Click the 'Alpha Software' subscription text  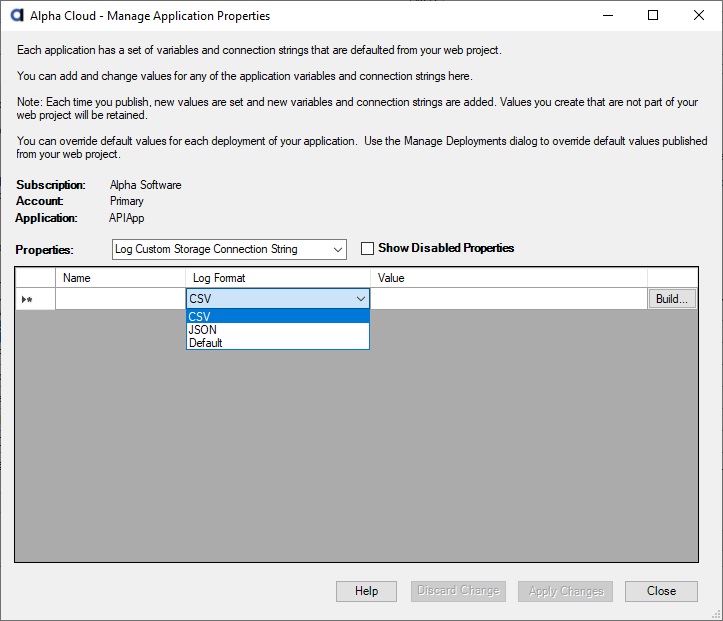(x=145, y=185)
